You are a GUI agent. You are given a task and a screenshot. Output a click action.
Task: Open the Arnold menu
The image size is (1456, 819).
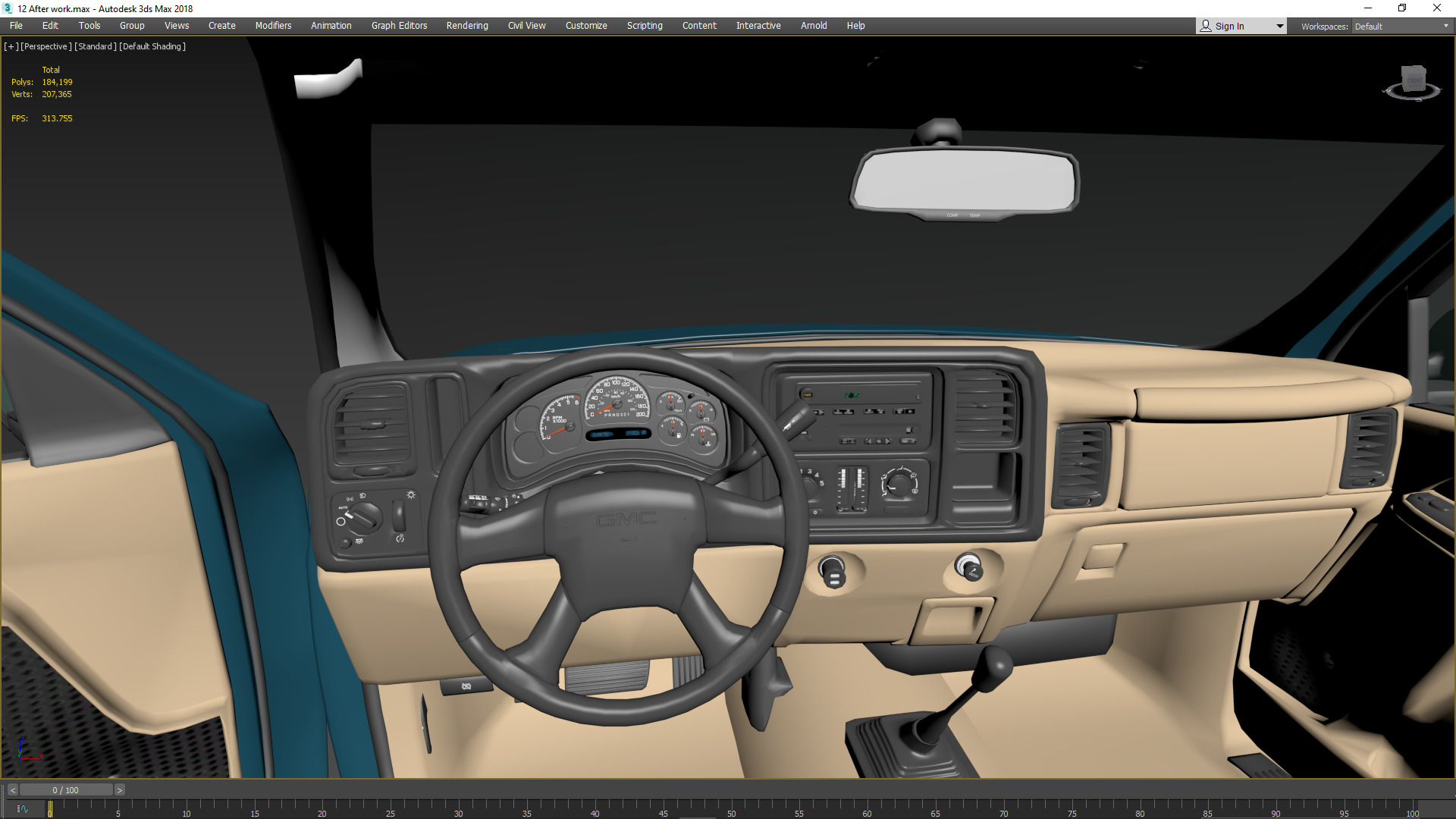(x=814, y=26)
